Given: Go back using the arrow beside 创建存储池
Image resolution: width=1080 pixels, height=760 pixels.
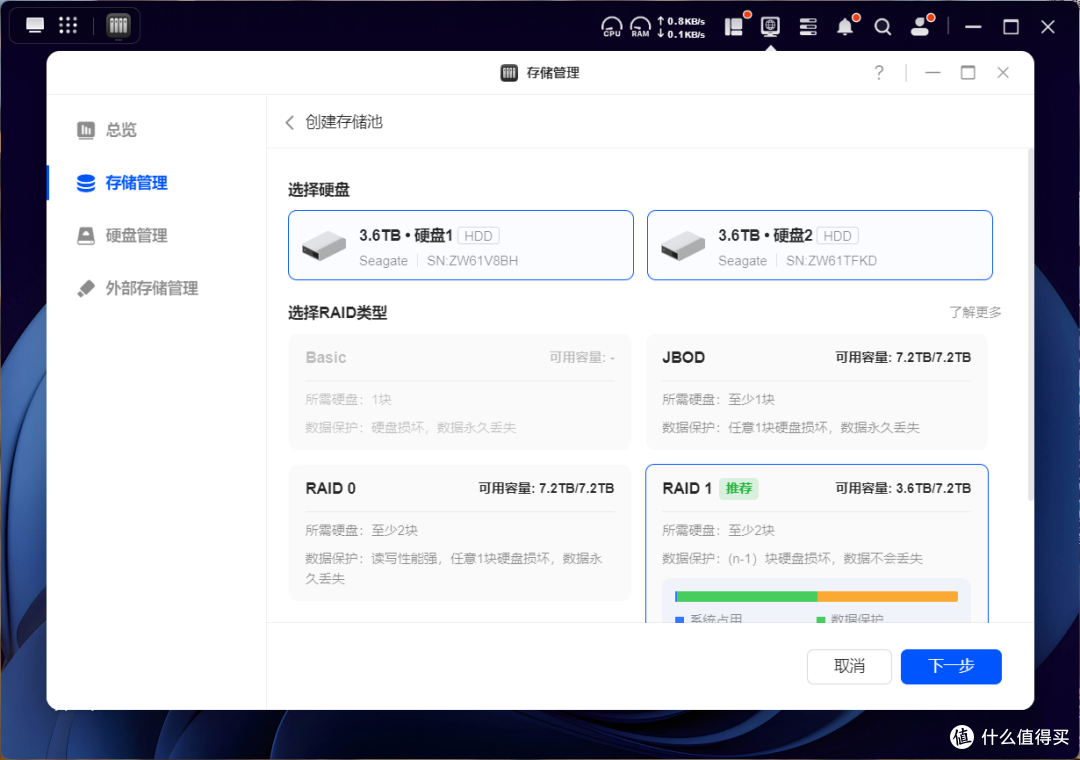Looking at the screenshot, I should 290,123.
